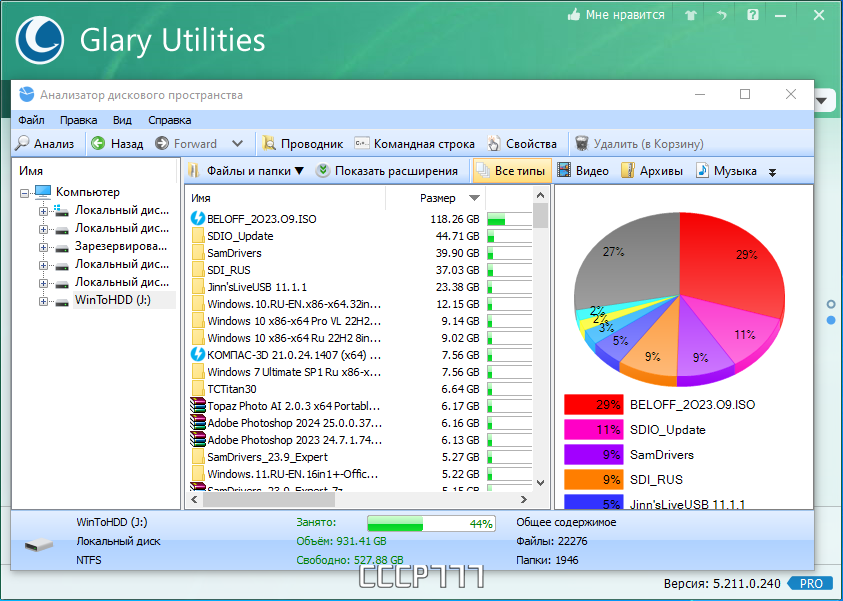Viewport: 843px width, 601px height.
Task: Click the red BELOFF_2O23.O9.ISO legend swatch
Action: (x=594, y=405)
